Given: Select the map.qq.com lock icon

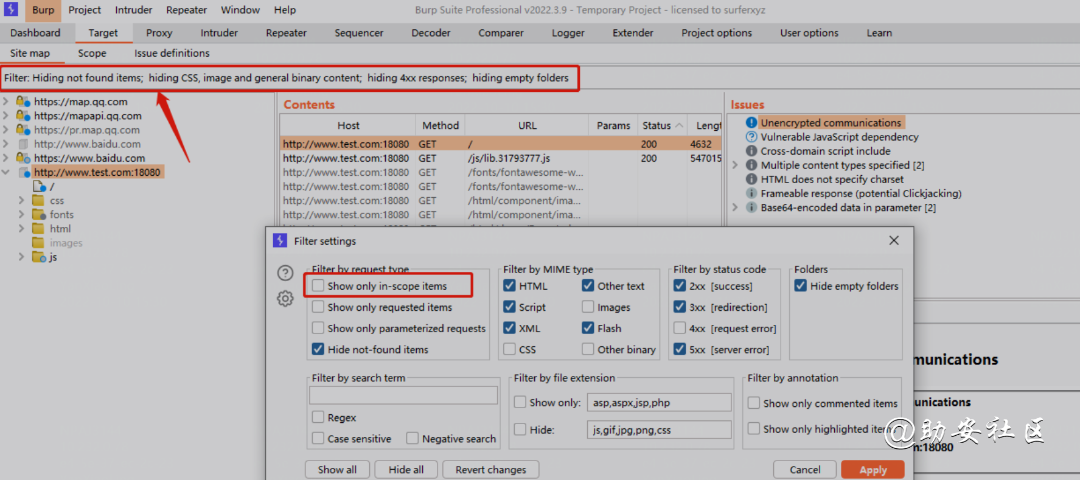Looking at the screenshot, I should pos(23,101).
